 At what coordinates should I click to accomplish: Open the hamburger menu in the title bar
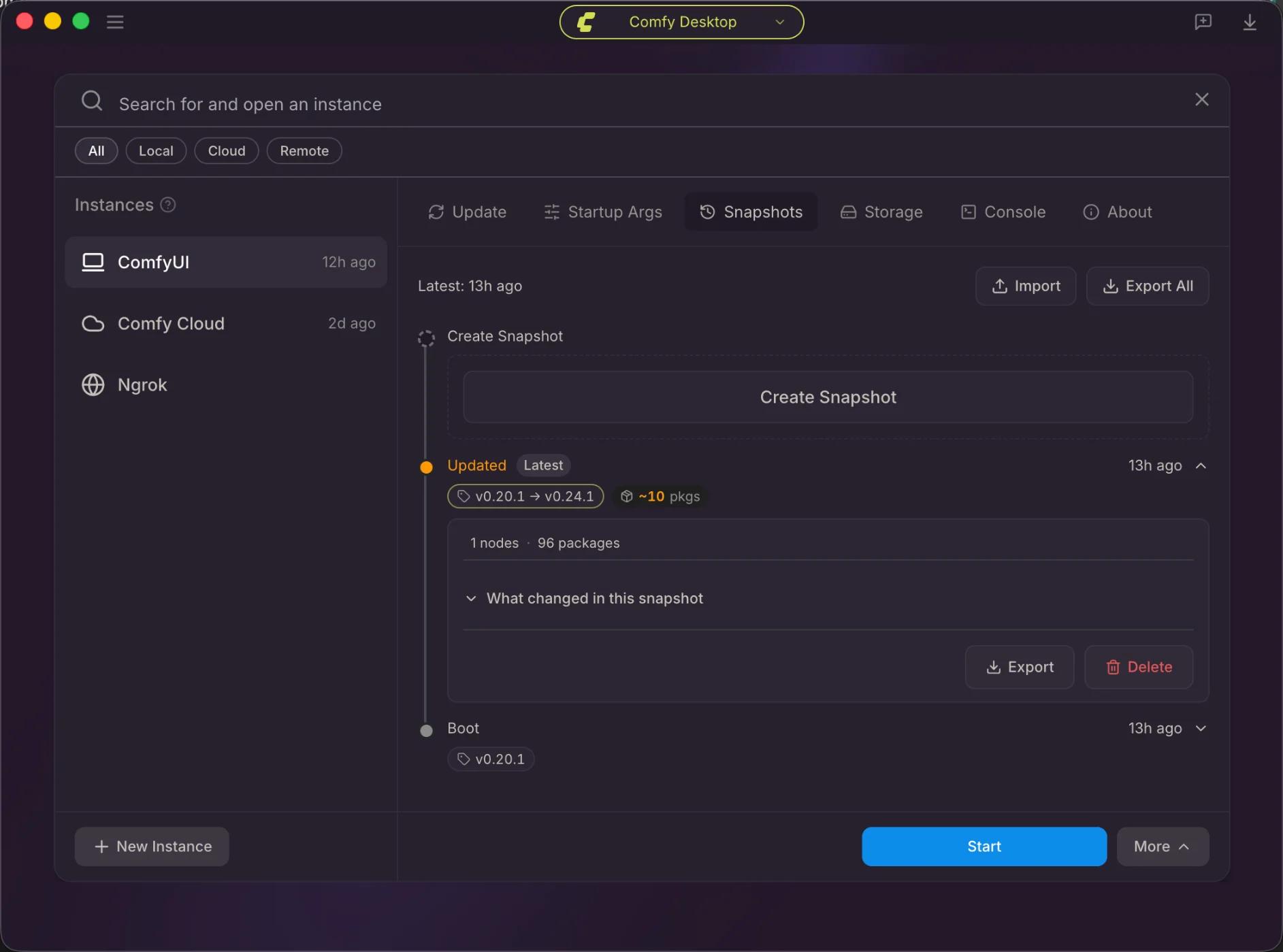point(115,22)
